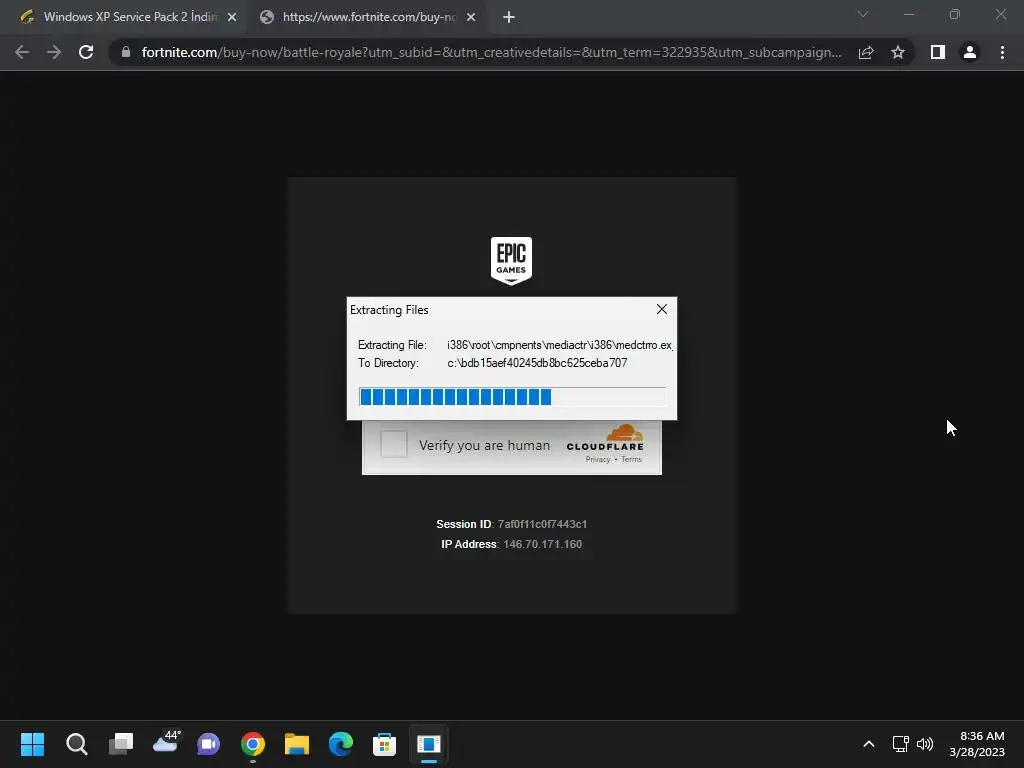Open the tab search dropdown arrow

coord(863,14)
